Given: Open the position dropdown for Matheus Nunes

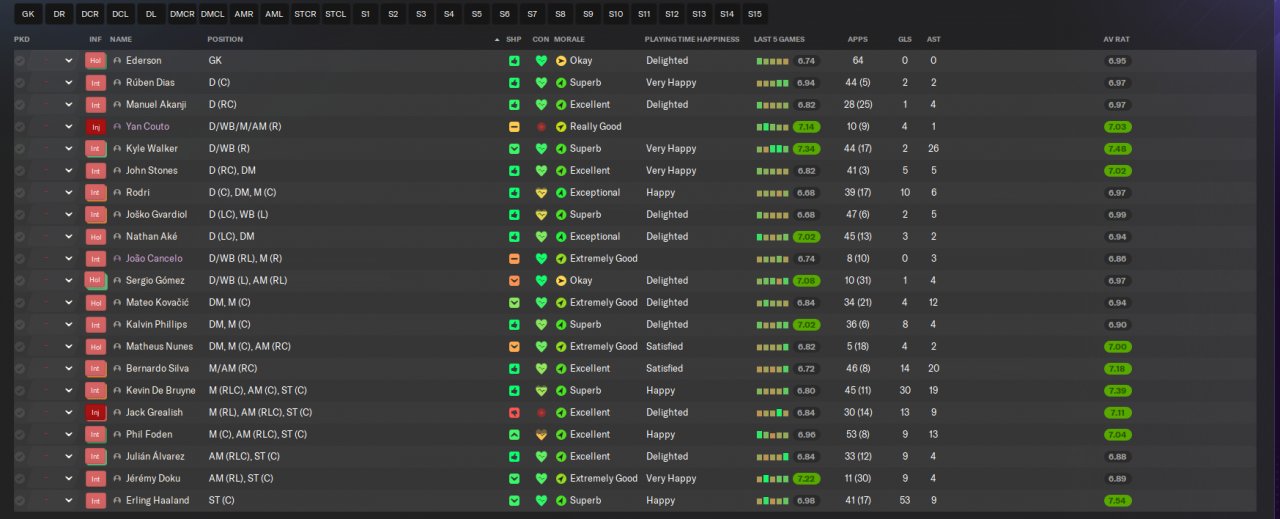Looking at the screenshot, I should tap(69, 347).
